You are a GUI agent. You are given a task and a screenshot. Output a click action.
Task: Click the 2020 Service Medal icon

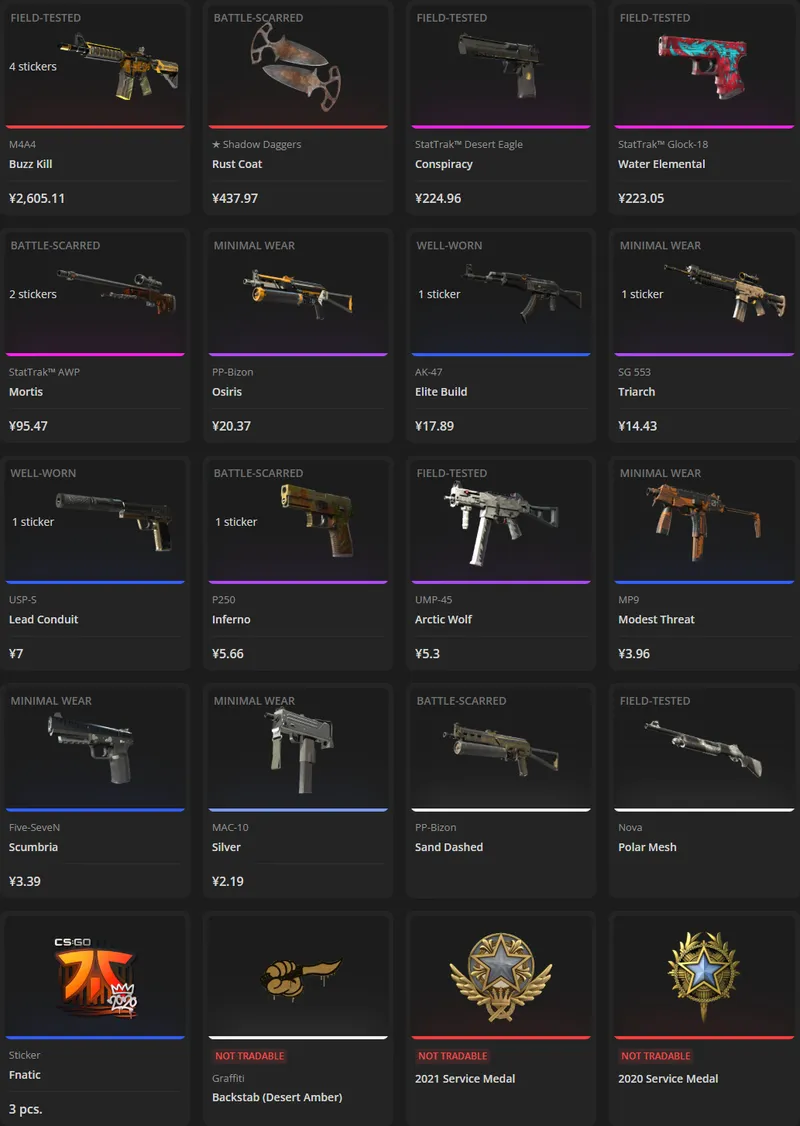point(704,977)
